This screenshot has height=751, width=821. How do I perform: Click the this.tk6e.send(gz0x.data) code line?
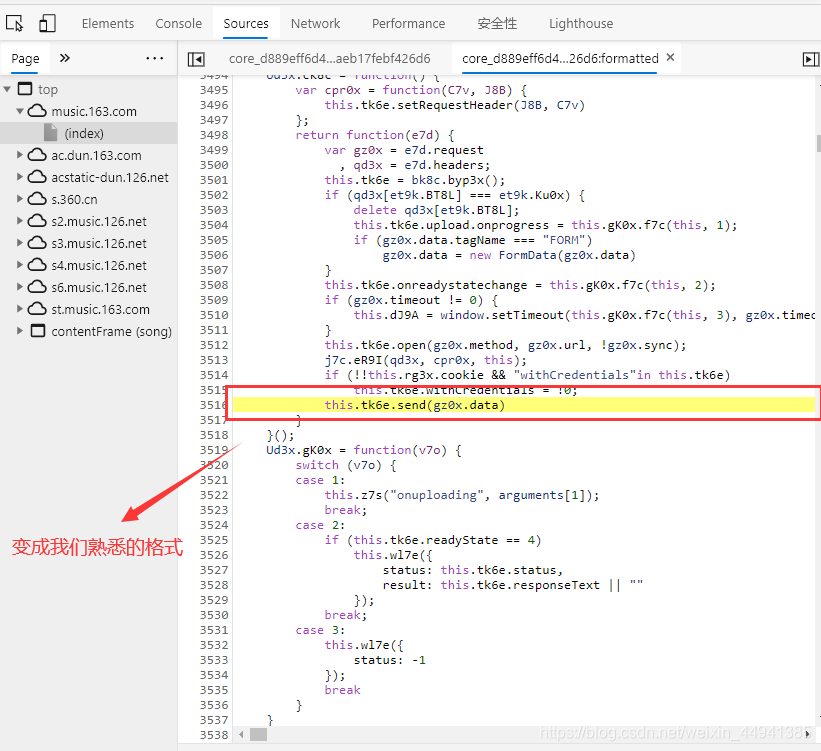coord(414,405)
